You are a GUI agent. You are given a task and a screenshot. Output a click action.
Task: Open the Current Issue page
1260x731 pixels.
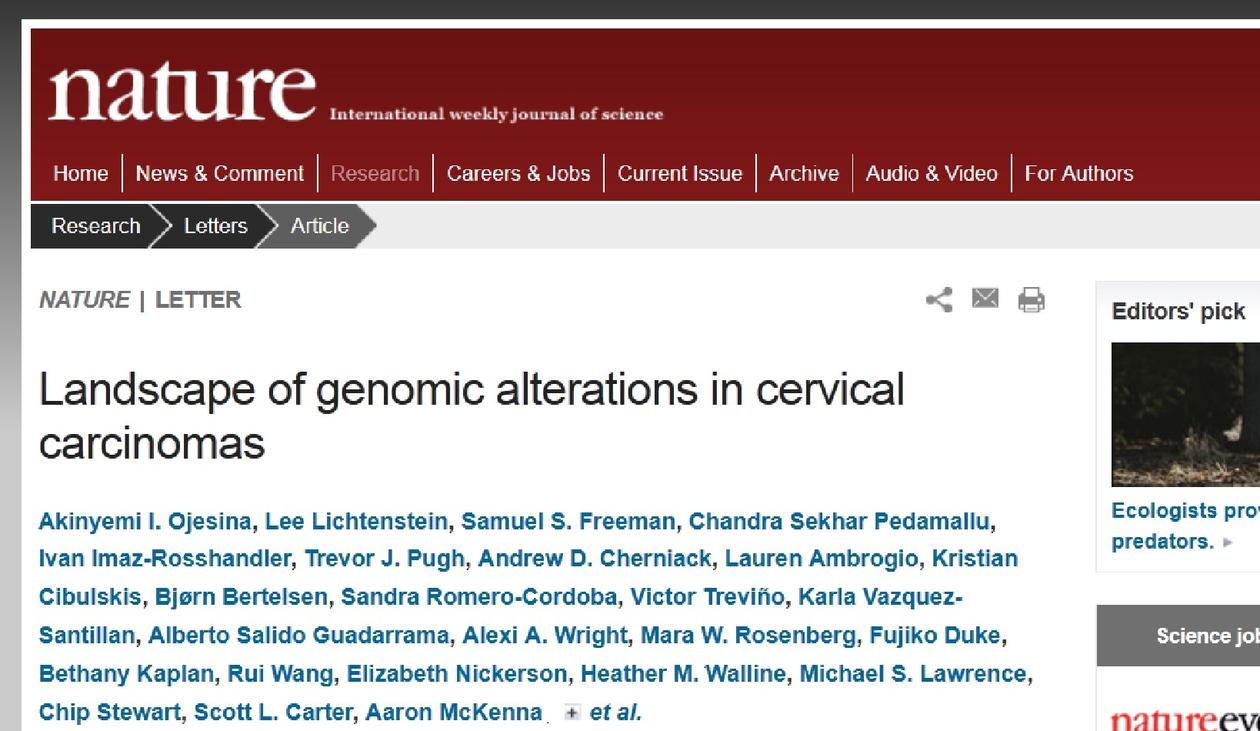[x=679, y=174]
